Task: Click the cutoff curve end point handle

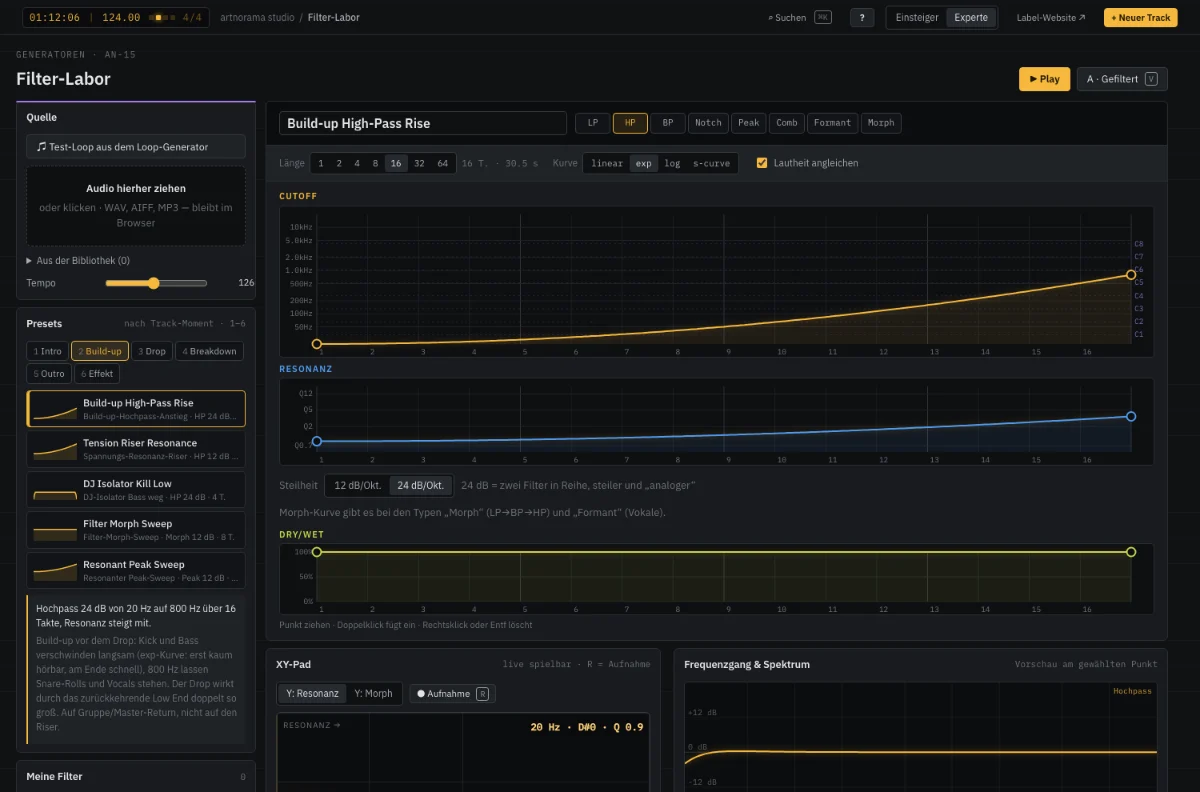Action: pyautogui.click(x=1131, y=274)
